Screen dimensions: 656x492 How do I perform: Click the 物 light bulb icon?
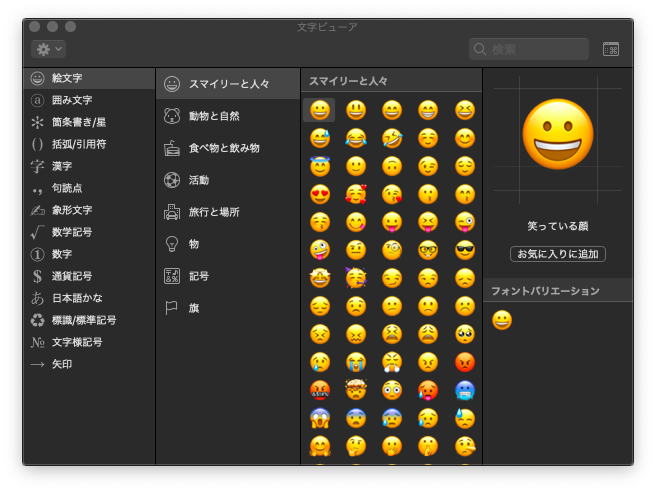pos(172,244)
